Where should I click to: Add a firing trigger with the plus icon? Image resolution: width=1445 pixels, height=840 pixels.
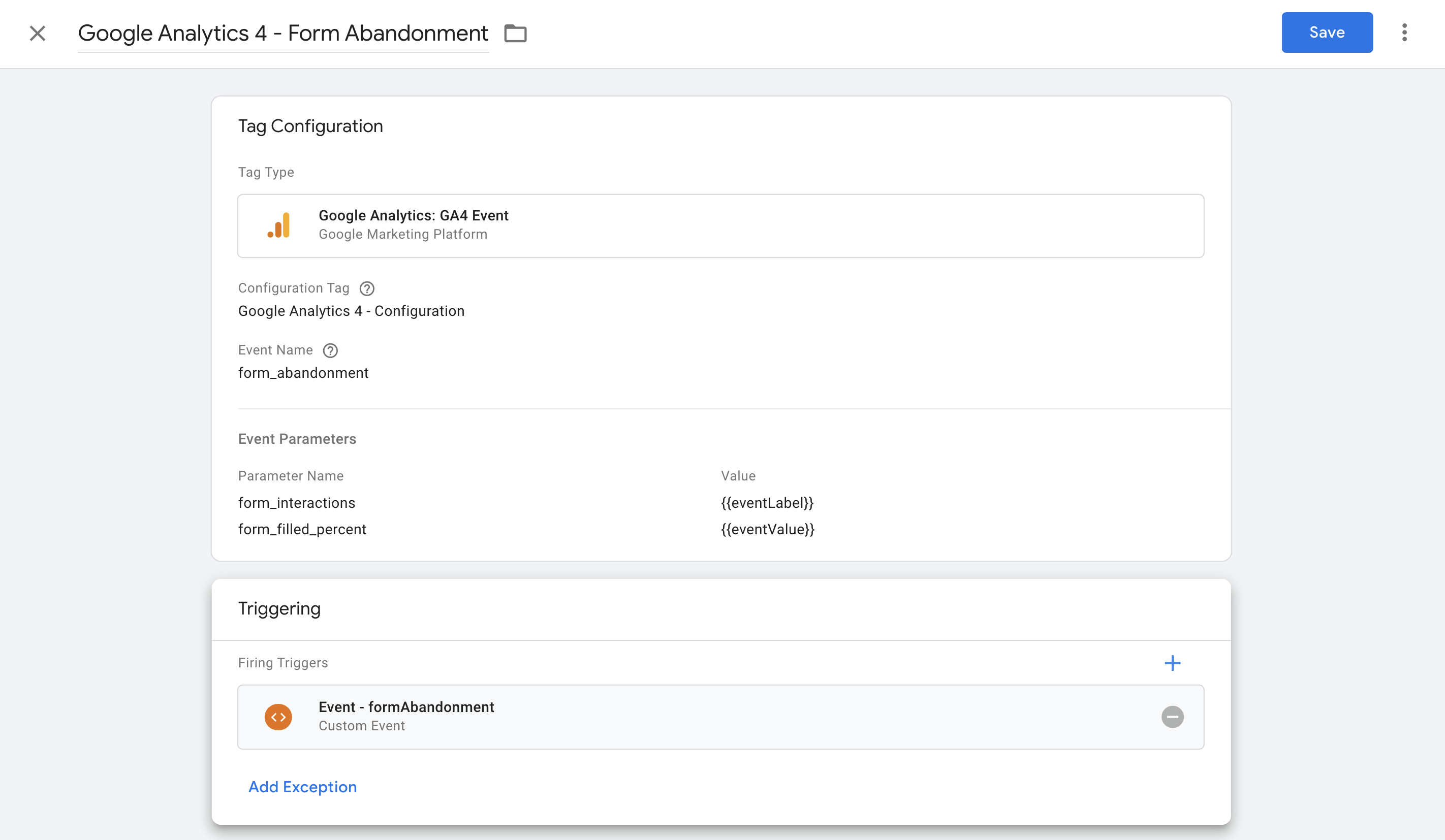(x=1173, y=663)
